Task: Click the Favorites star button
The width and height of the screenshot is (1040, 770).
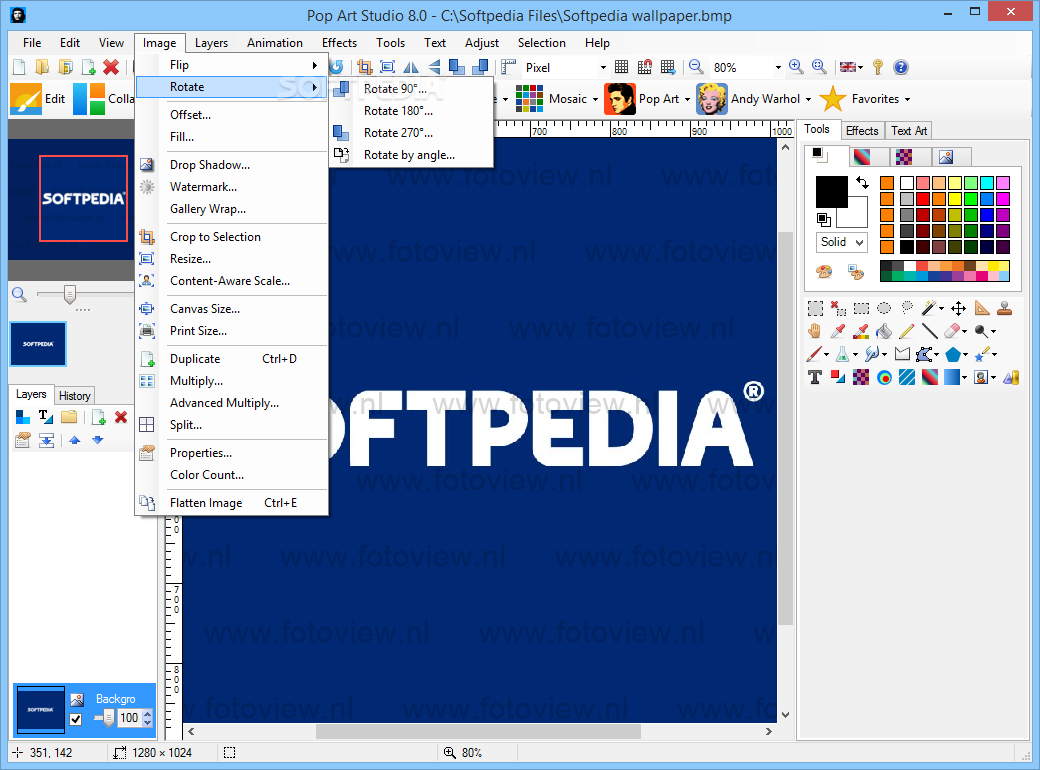Action: 859,99
